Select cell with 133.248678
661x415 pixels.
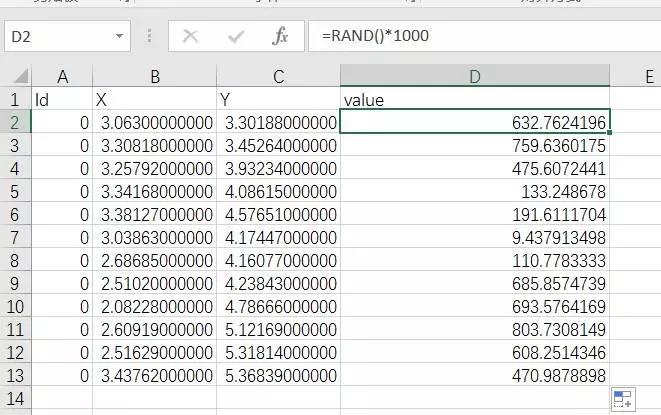(475, 191)
